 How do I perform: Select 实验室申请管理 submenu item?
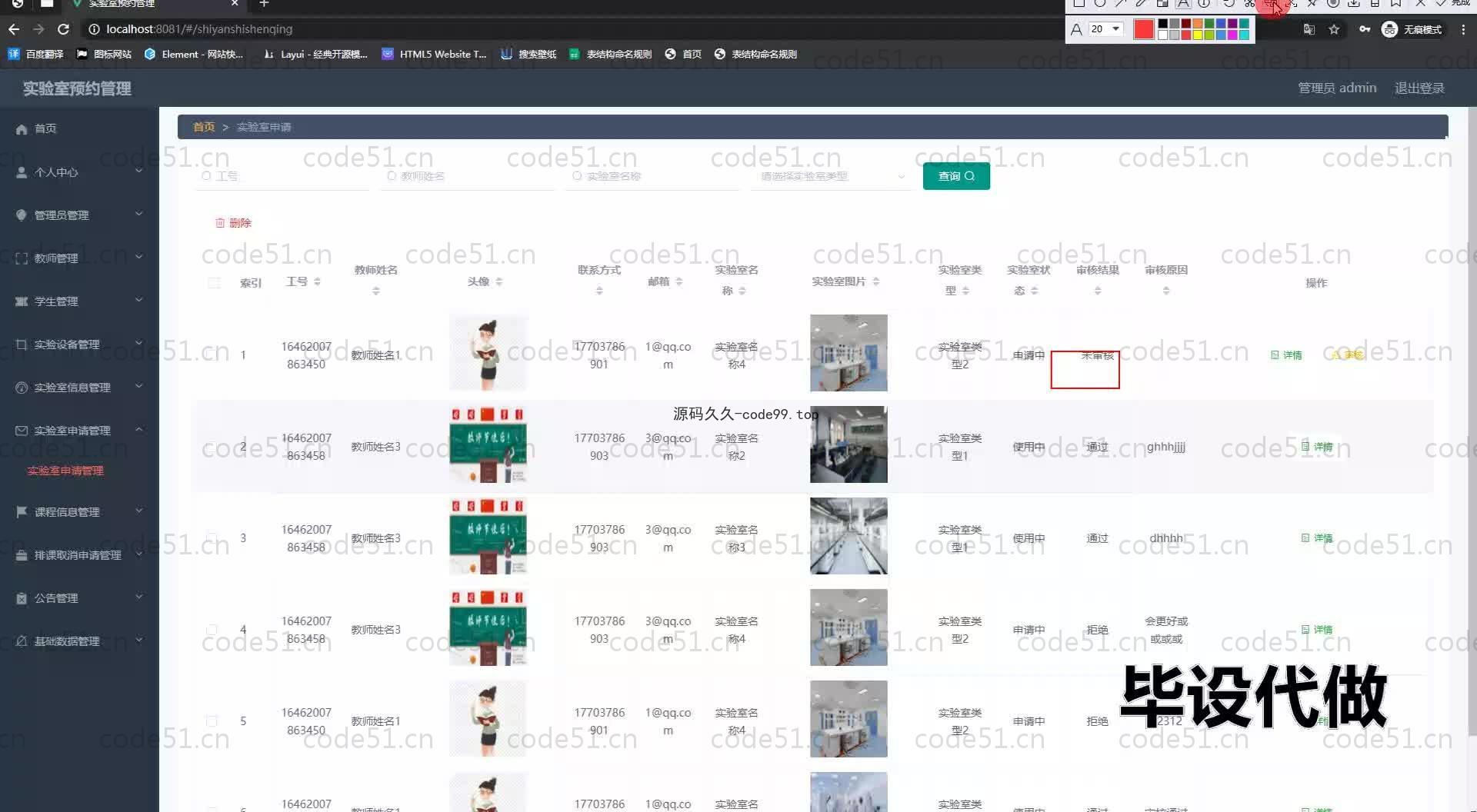[65, 471]
